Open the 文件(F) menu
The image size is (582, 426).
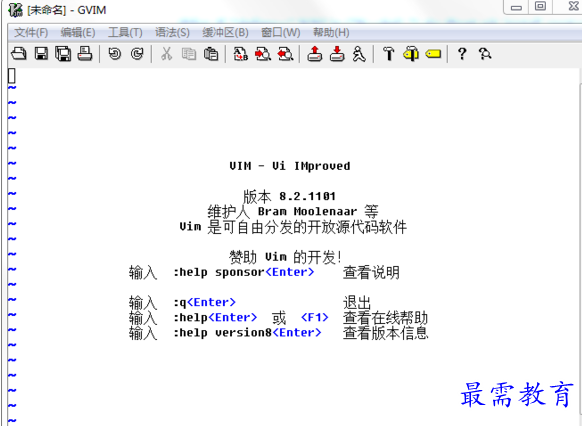[x=31, y=33]
